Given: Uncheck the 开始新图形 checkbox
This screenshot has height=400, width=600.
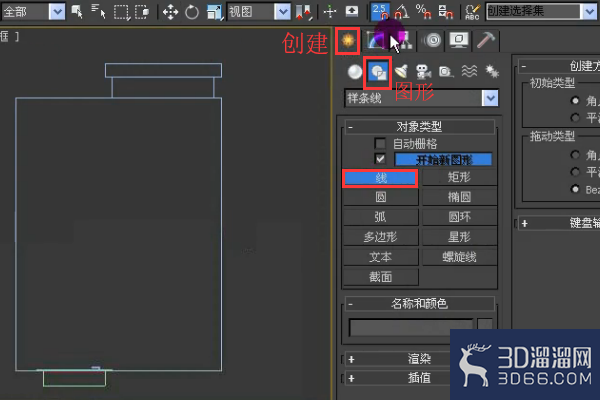Looking at the screenshot, I should coord(380,159).
